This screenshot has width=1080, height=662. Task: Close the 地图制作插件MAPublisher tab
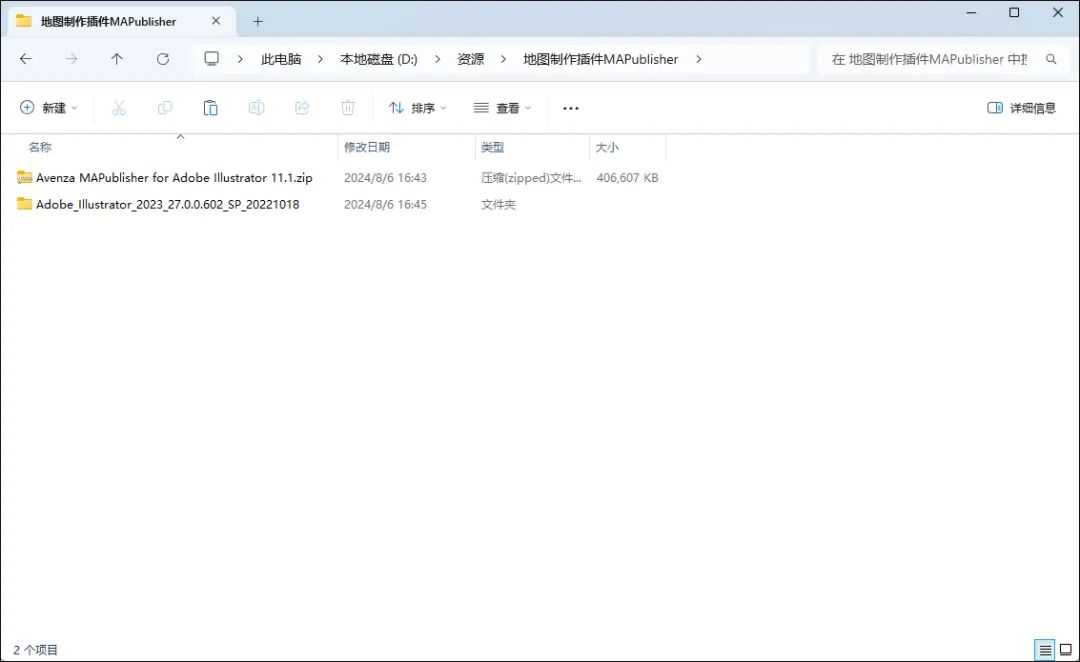(216, 21)
